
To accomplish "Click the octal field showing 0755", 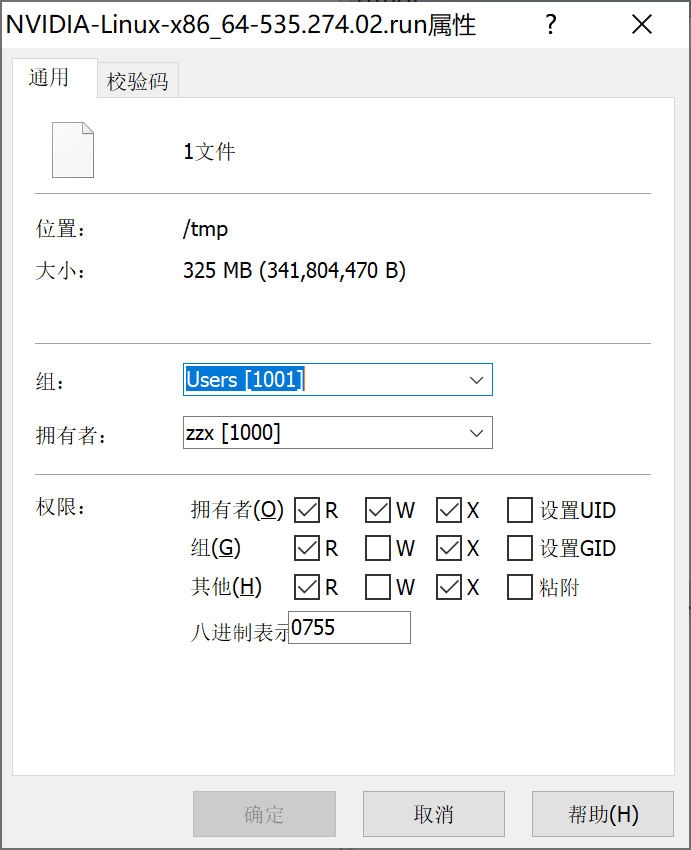I will pyautogui.click(x=349, y=628).
